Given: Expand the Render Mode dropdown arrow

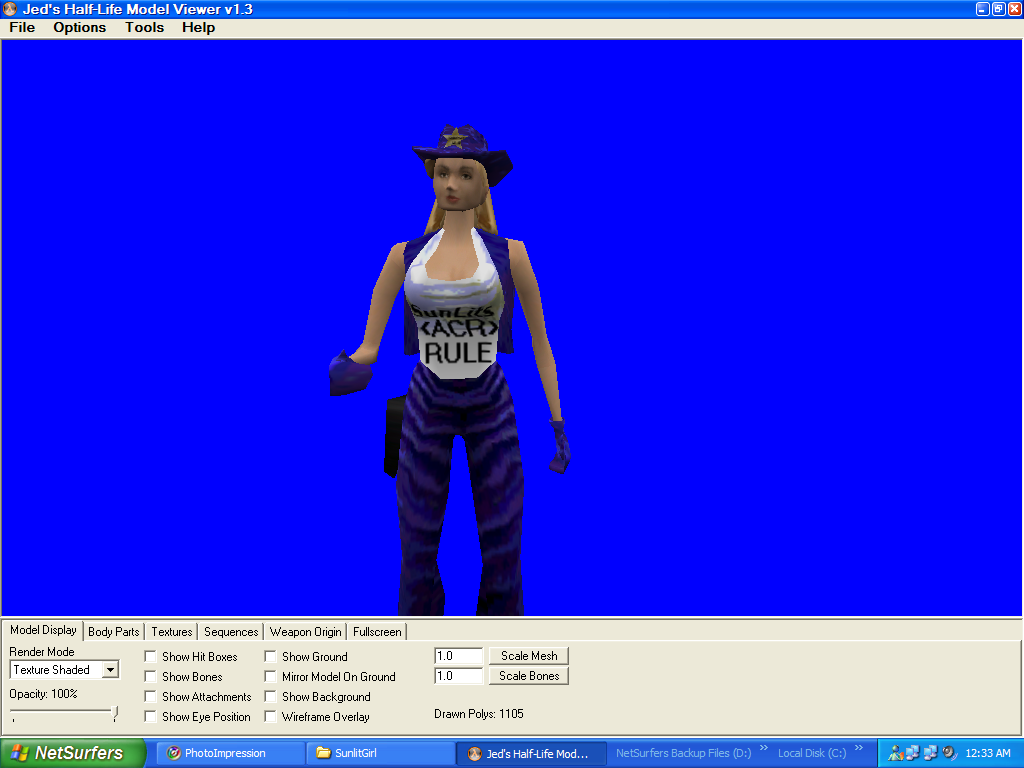Looking at the screenshot, I should coord(110,670).
